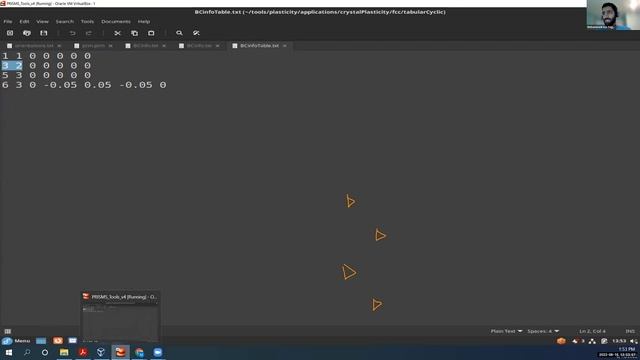Click the side panel icon in status bar

[8, 331]
